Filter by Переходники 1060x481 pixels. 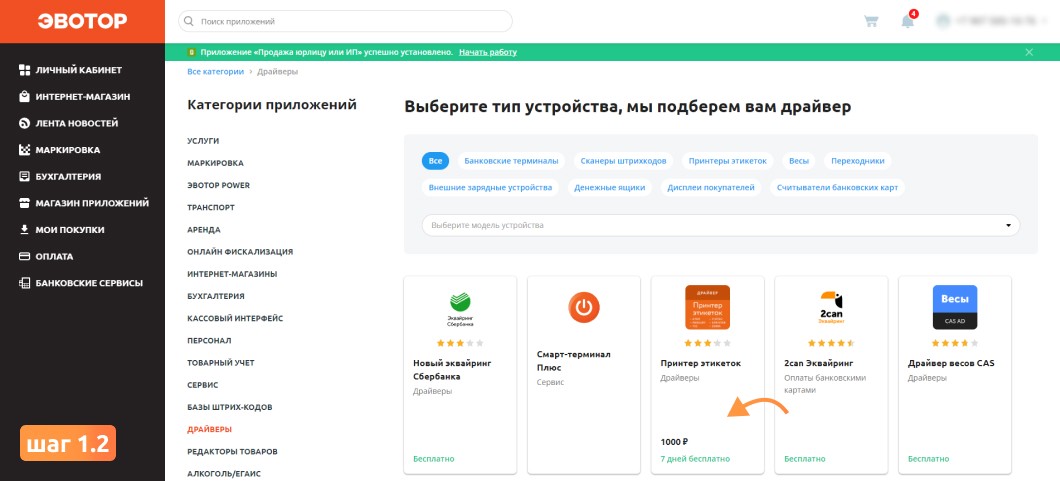point(858,161)
